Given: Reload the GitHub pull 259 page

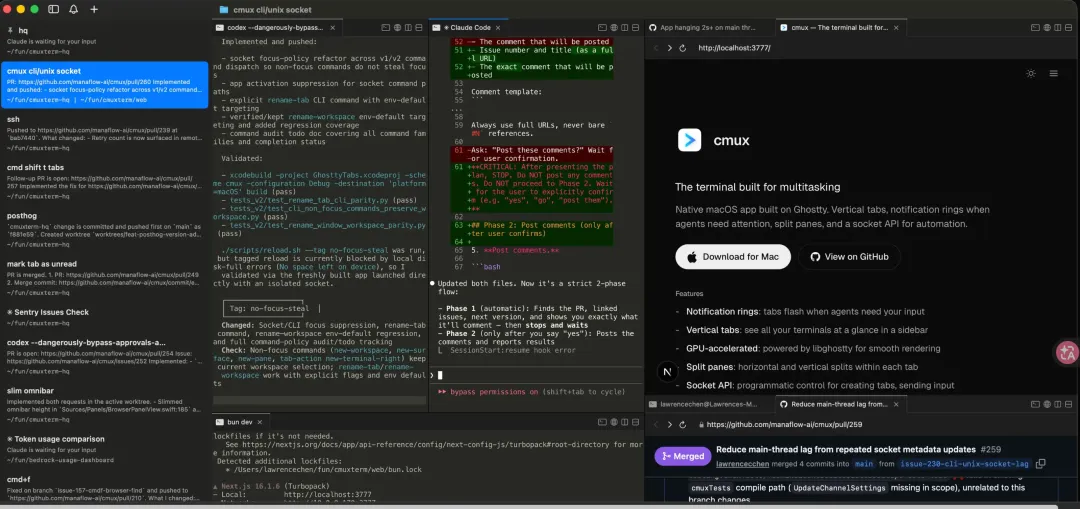Looking at the screenshot, I should [x=683, y=425].
